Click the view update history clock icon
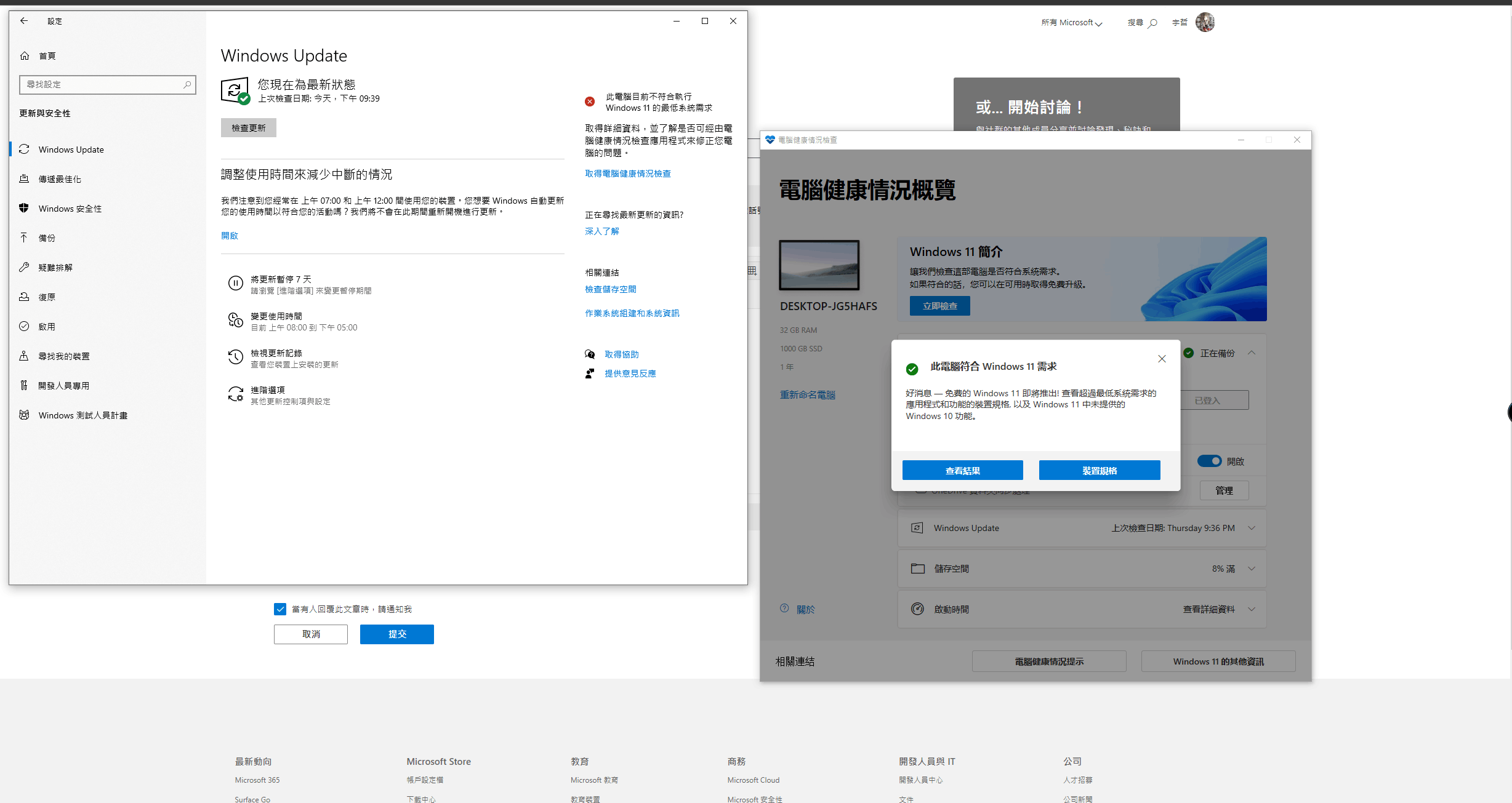The width and height of the screenshot is (1512, 803). click(x=235, y=358)
